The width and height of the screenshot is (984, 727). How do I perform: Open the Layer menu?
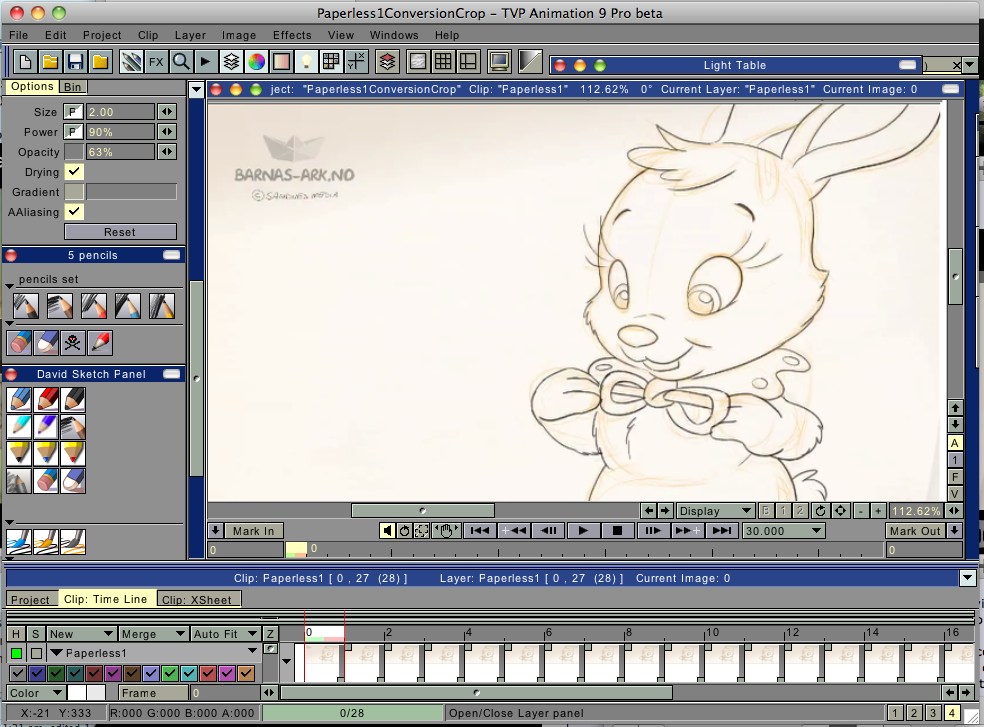click(190, 35)
